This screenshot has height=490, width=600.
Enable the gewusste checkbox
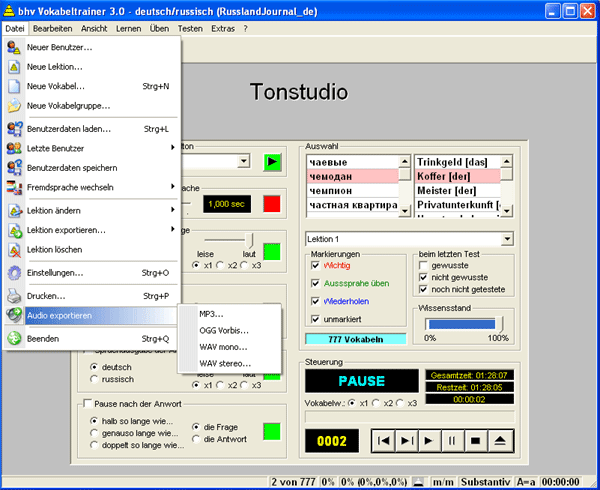[x=423, y=265]
